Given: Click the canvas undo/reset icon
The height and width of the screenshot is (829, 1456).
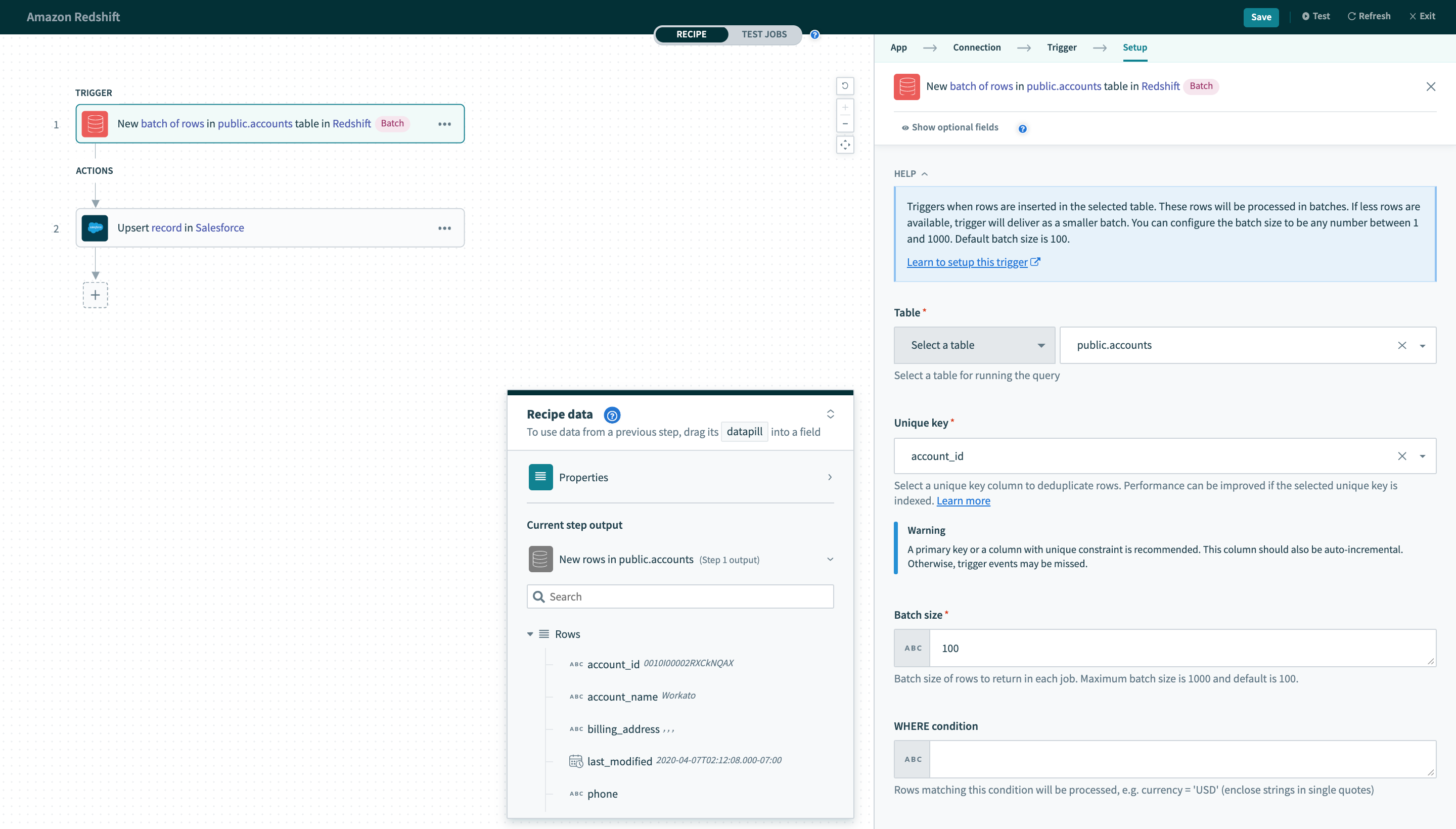Looking at the screenshot, I should [845, 86].
